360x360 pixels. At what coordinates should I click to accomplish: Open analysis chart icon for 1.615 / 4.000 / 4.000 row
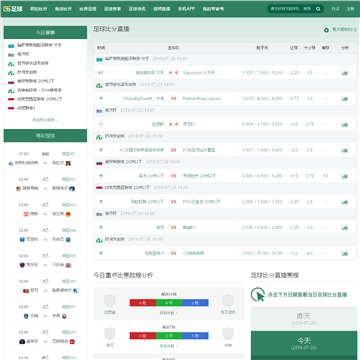345,99
